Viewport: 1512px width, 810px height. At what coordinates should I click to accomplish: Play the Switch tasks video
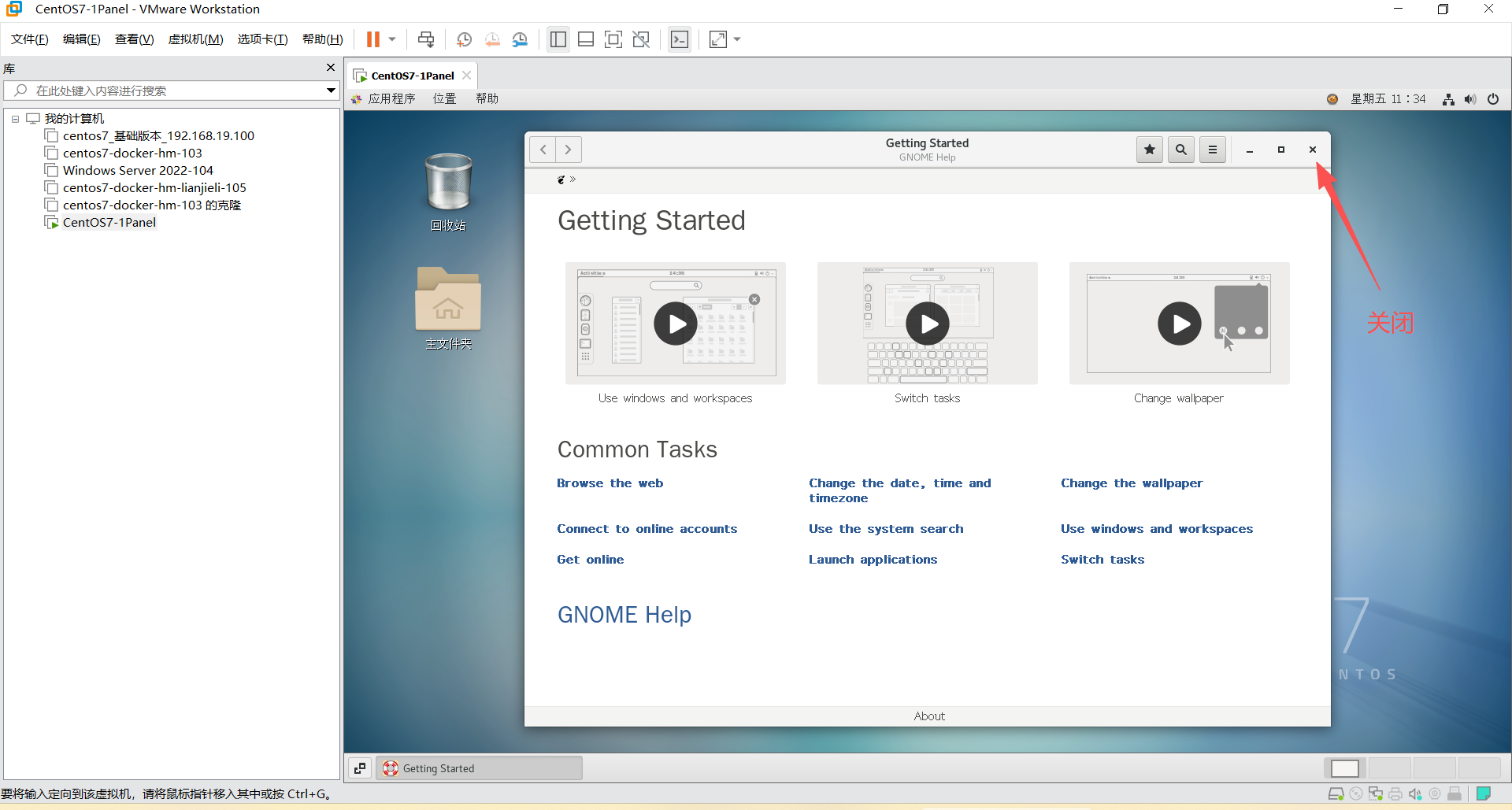[x=928, y=324]
